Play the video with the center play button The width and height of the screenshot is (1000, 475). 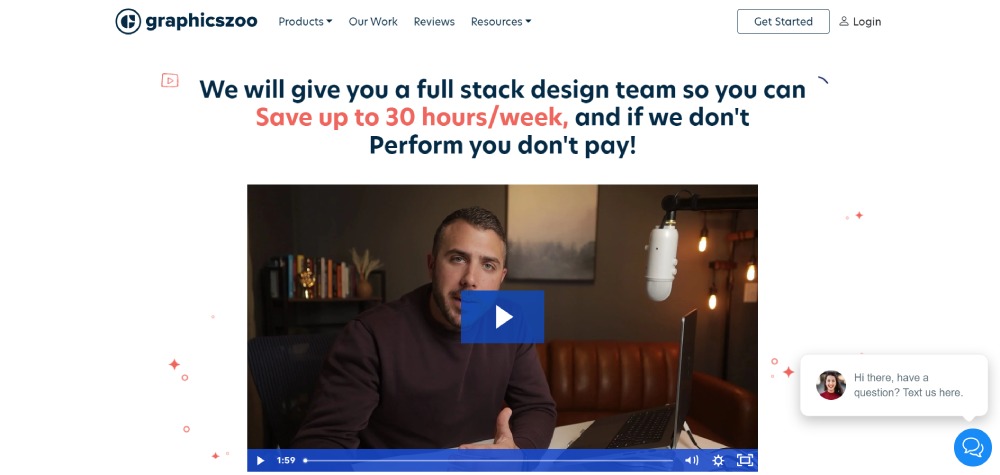503,317
